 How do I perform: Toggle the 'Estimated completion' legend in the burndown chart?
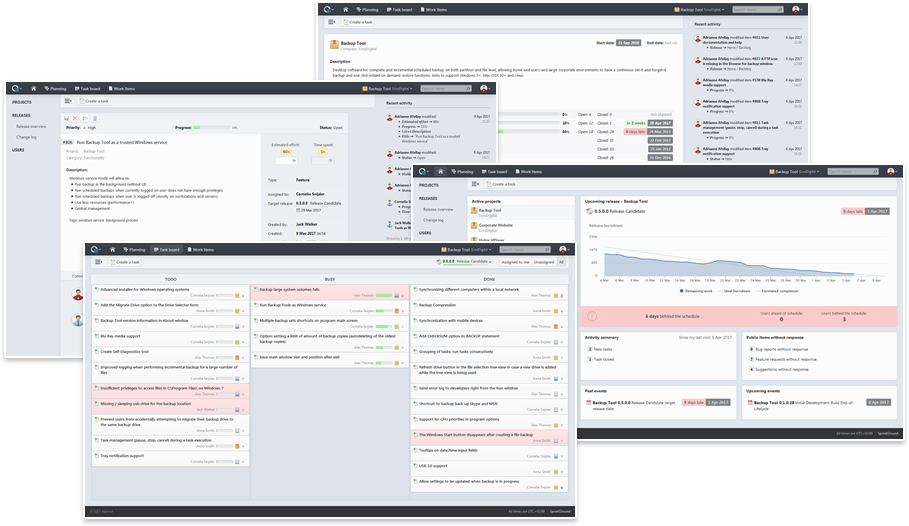coord(777,291)
